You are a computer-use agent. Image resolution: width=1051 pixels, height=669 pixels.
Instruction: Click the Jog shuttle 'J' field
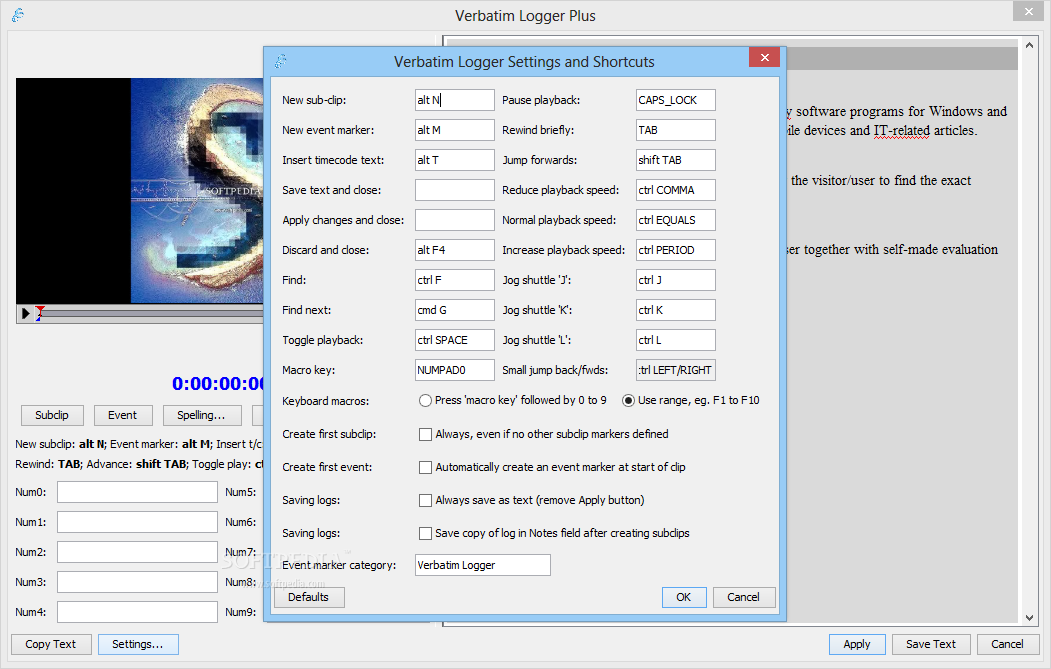[x=676, y=280]
